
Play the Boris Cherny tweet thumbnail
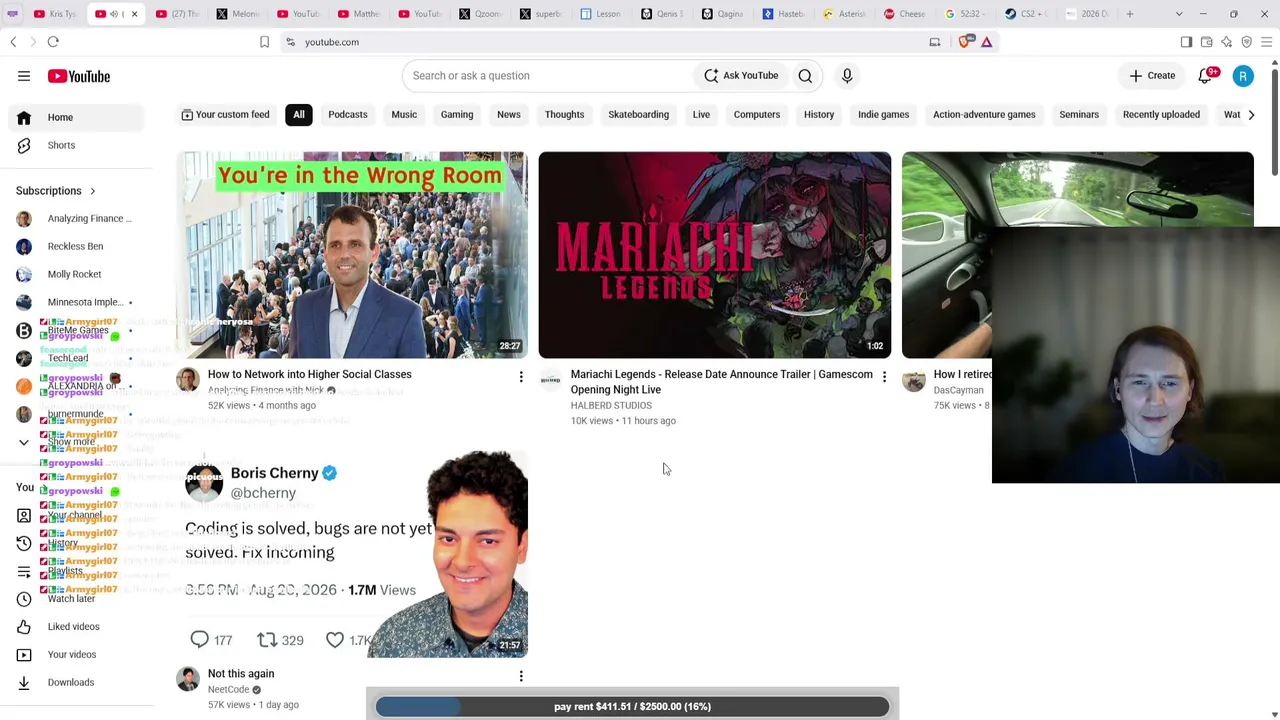coord(352,555)
